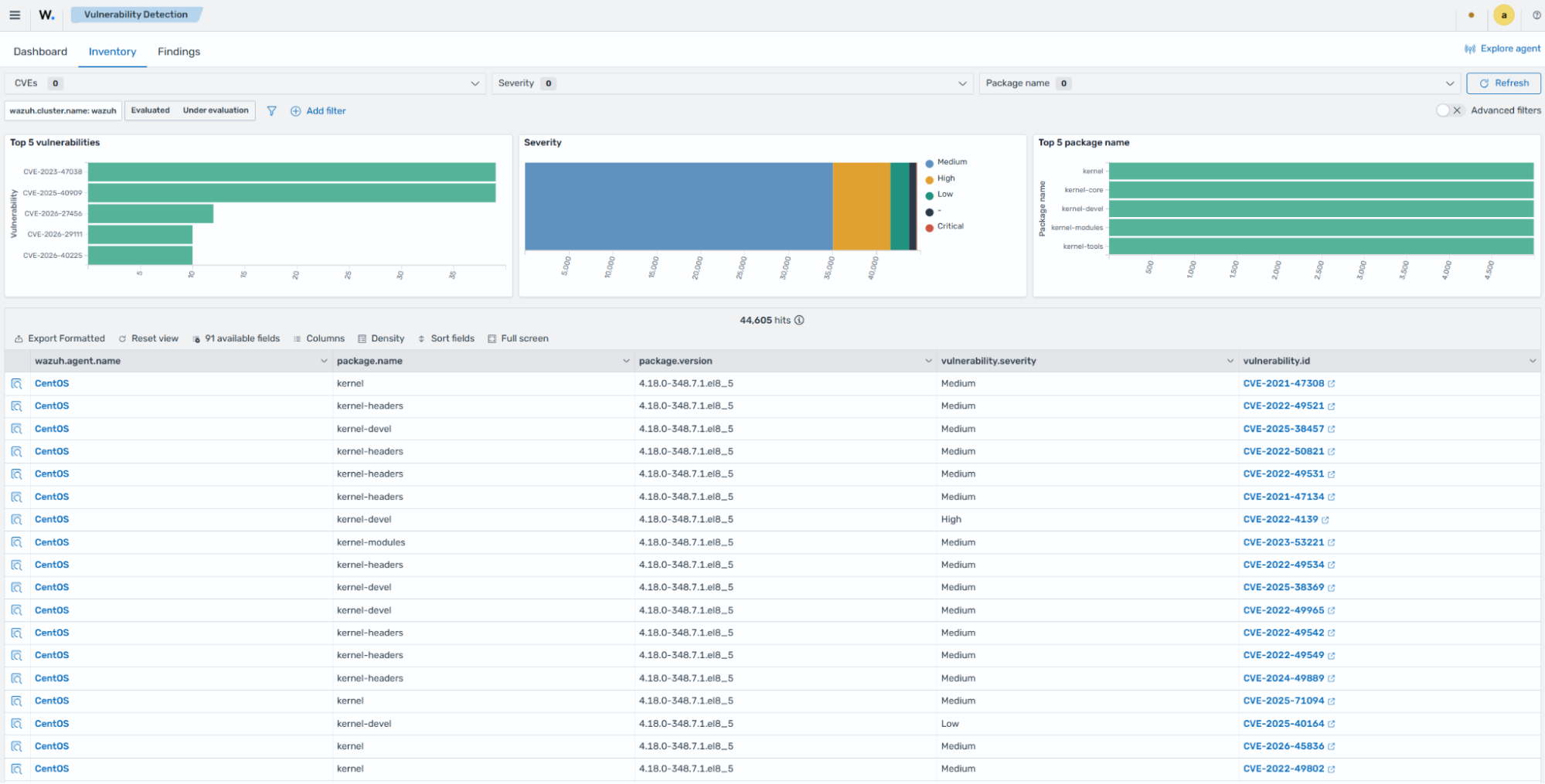This screenshot has height=784, width=1545.
Task: Select the Under evaluation filter option
Action: [x=216, y=110]
